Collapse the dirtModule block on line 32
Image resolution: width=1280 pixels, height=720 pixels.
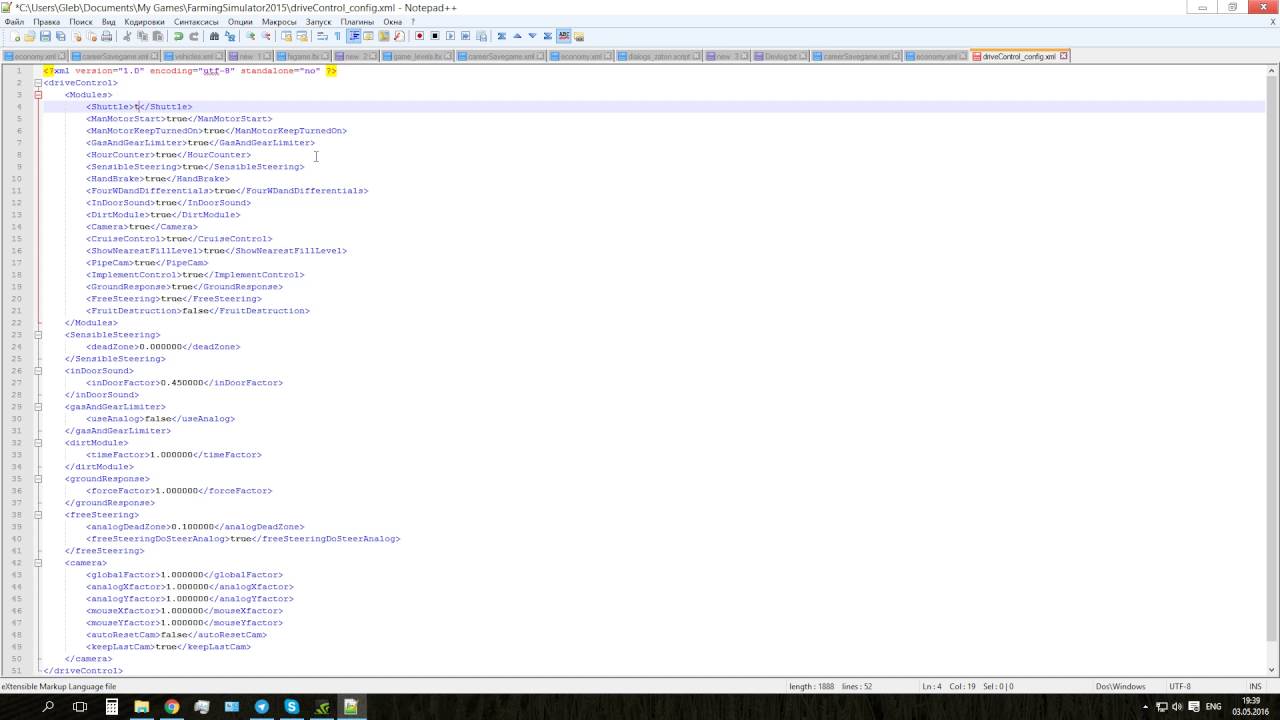coord(38,443)
